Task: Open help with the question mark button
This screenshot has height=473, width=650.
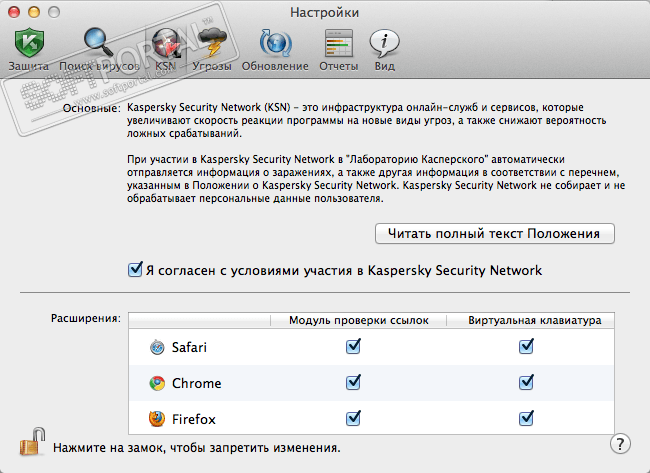Action: pos(620,442)
